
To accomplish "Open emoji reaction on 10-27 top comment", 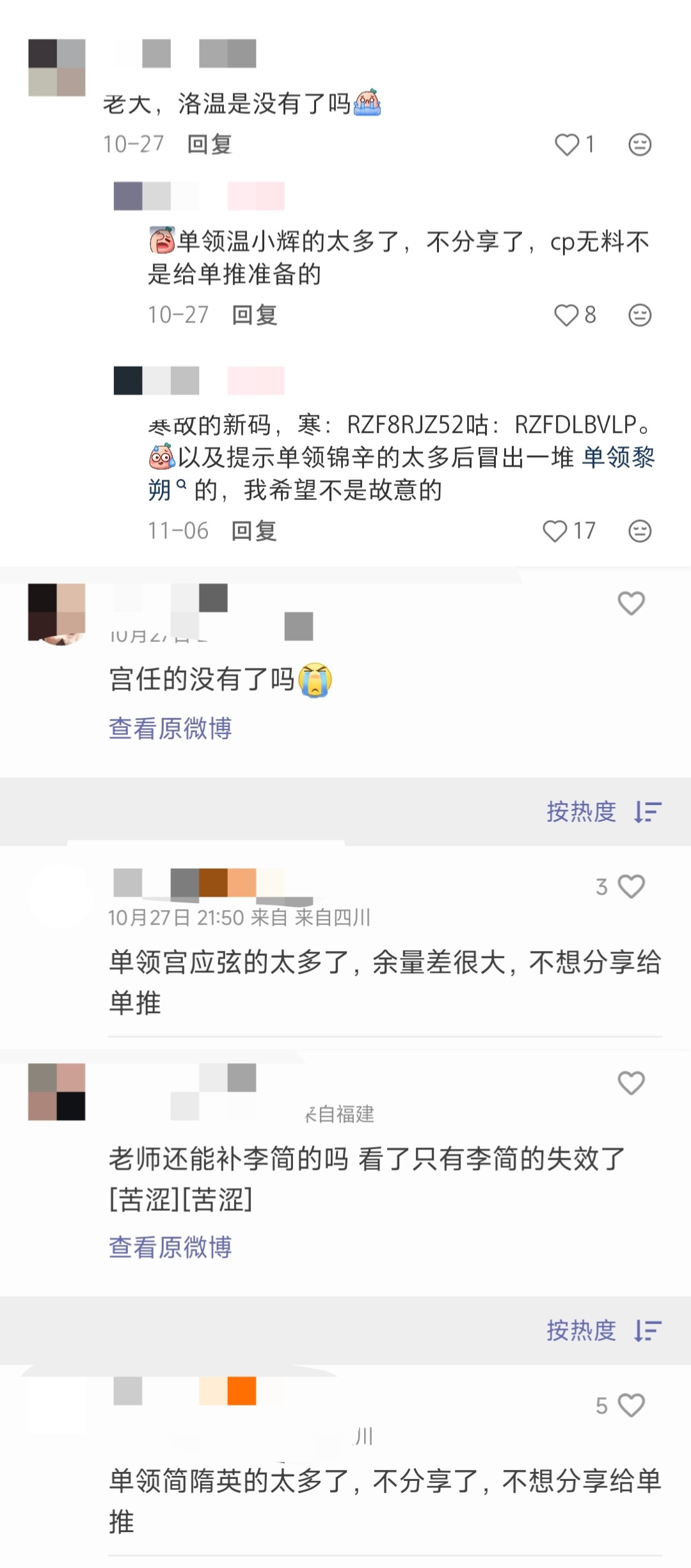I will click(640, 145).
